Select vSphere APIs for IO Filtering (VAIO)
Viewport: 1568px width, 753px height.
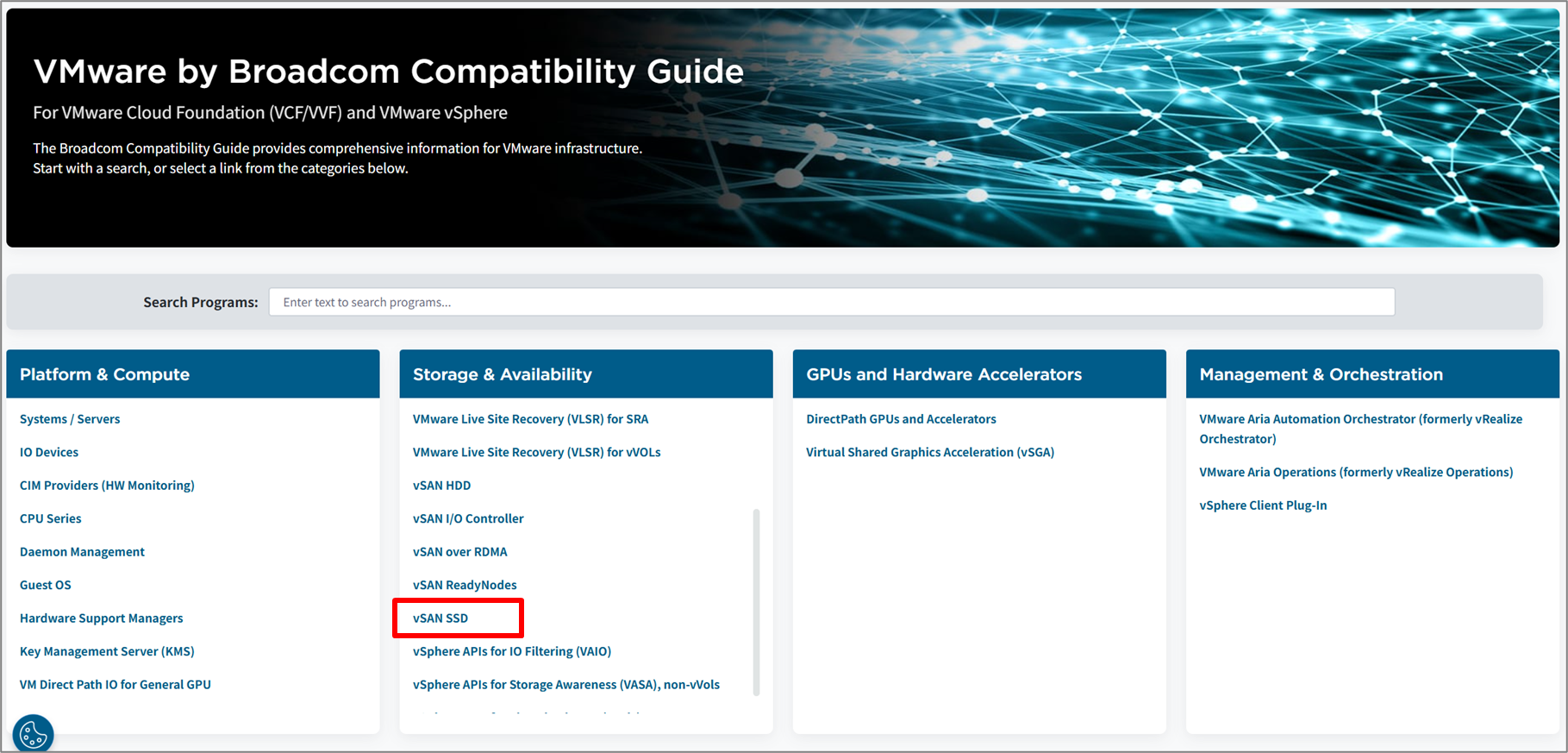coord(512,651)
